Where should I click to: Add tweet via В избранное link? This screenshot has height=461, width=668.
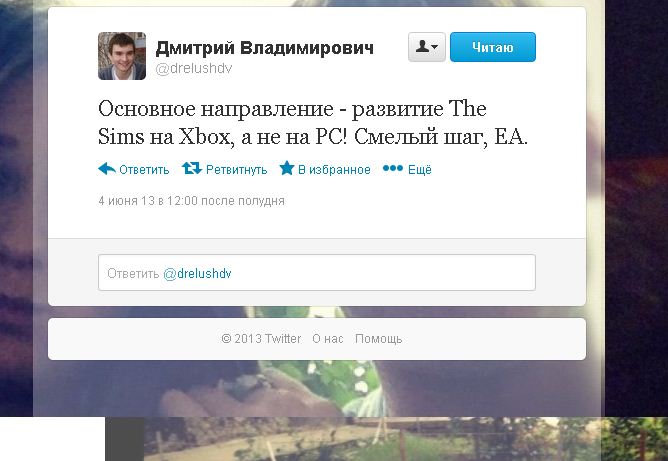334,170
